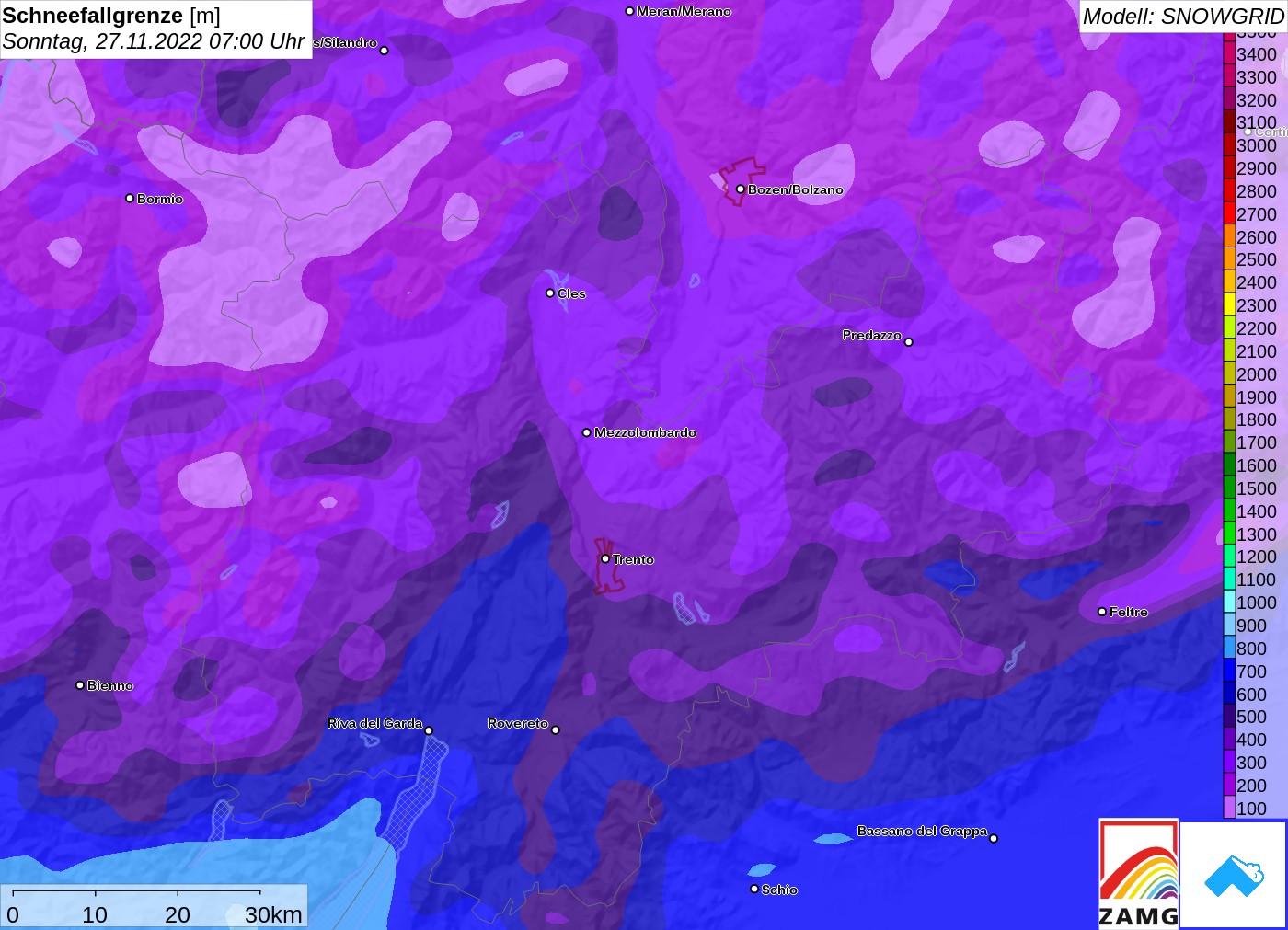Pick the bright green swatch beside 1300
The image size is (1288, 930).
[1229, 534]
